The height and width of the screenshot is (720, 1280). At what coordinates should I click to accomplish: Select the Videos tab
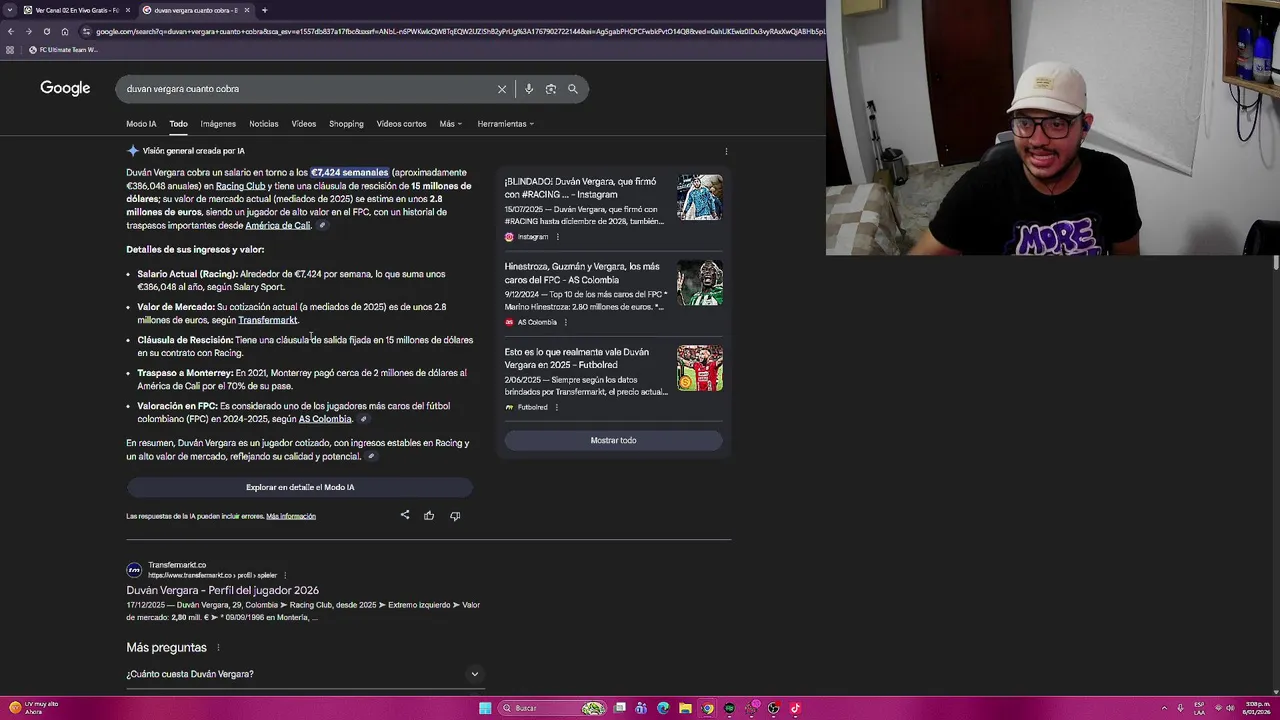[x=304, y=124]
